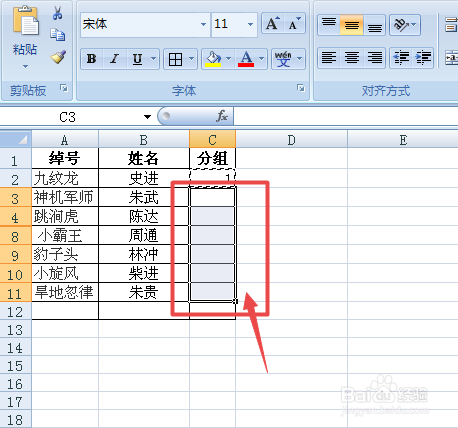Select column D header
This screenshot has height=428, width=458.
point(291,140)
